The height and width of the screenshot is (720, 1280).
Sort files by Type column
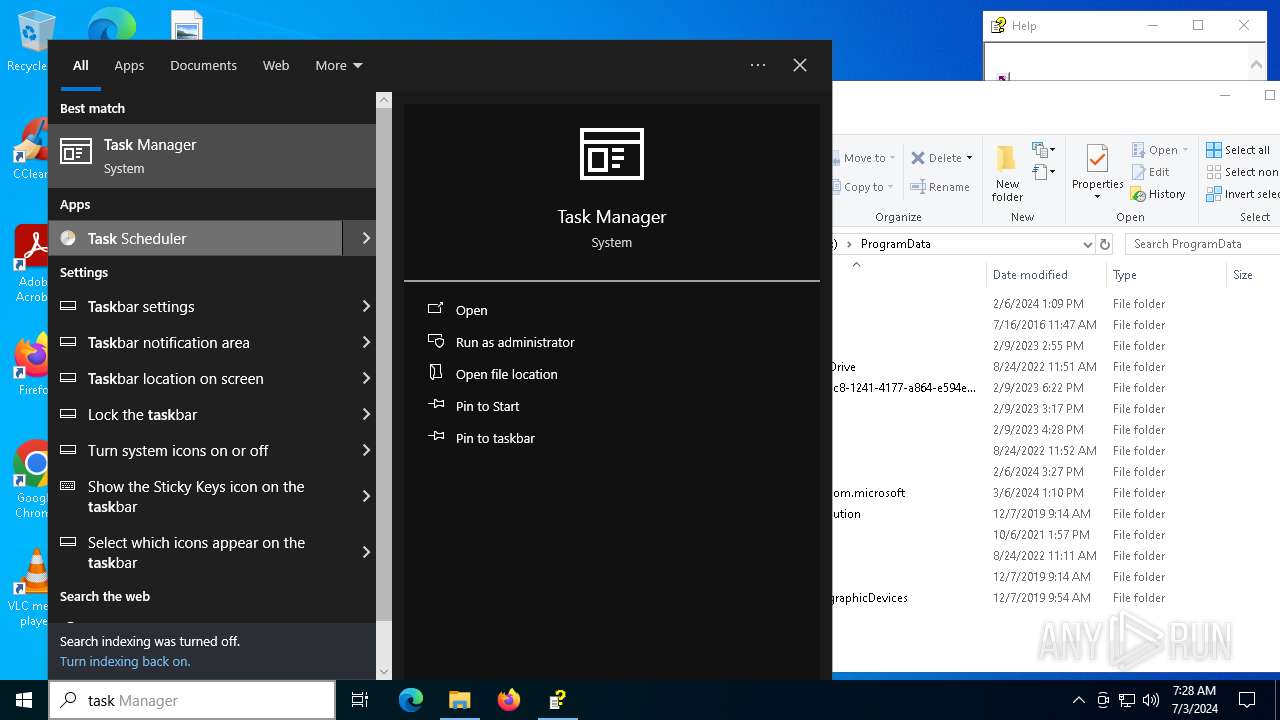tap(1166, 275)
